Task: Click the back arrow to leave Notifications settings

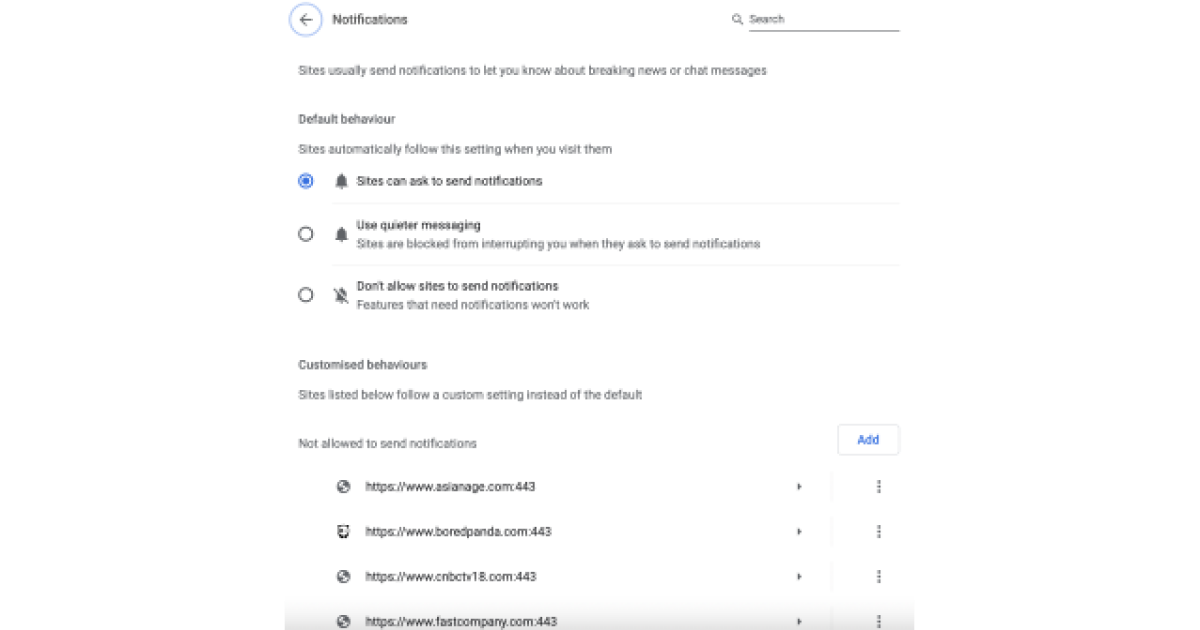Action: [305, 19]
